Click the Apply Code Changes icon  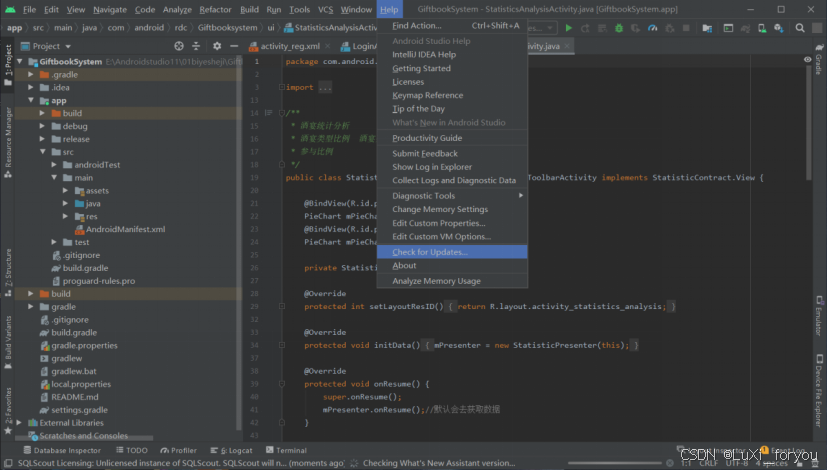pyautogui.click(x=602, y=28)
